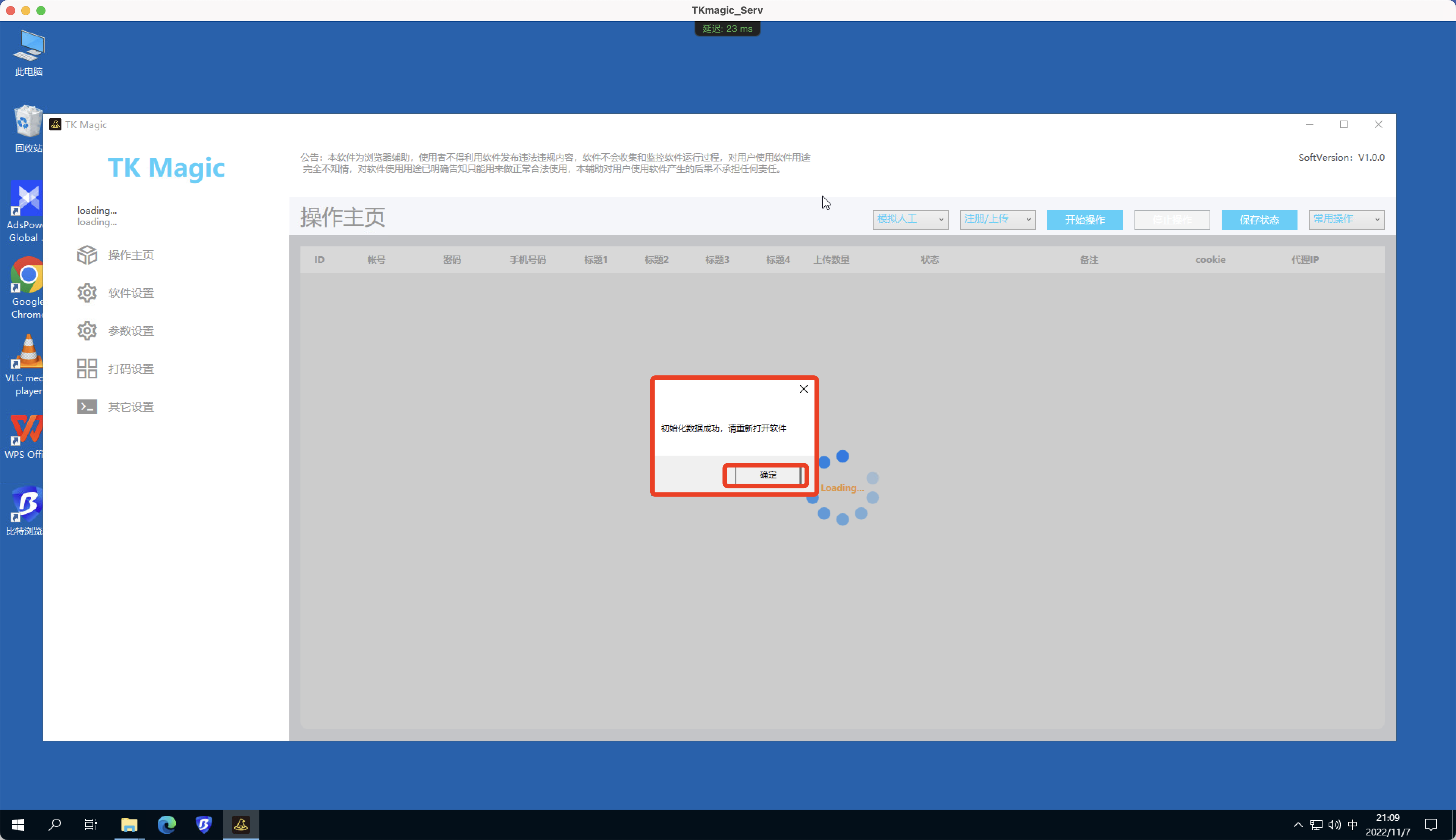Click the 开始操作 button

[x=1084, y=219]
